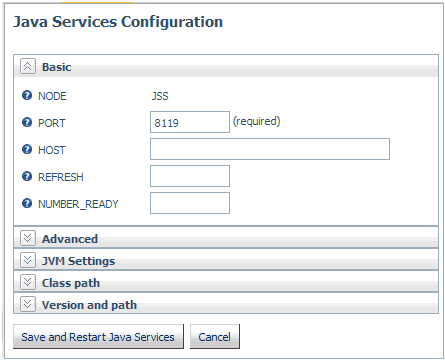The height and width of the screenshot is (360, 445).
Task: Expand Version and path chevron icon
Action: pos(28,304)
